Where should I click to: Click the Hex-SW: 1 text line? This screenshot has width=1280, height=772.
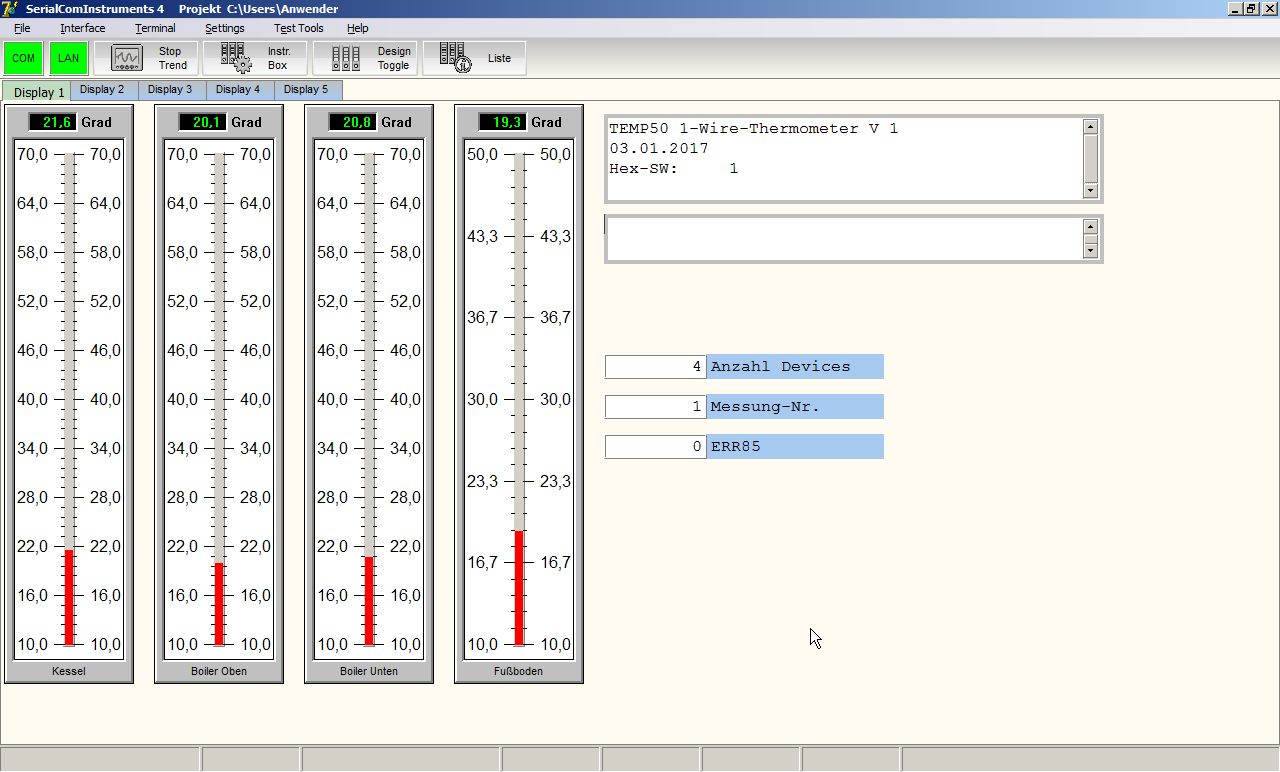(x=674, y=169)
